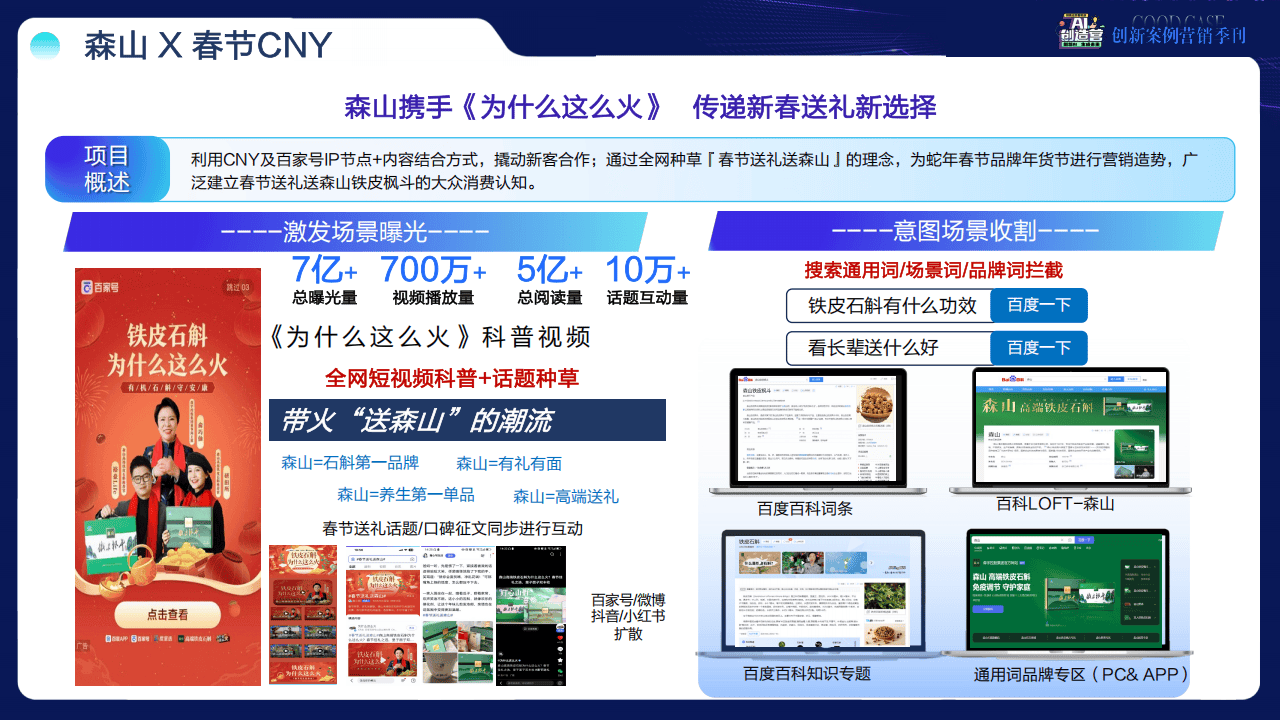Image resolution: width=1280 pixels, height=720 pixels.
Task: Click the AI创造营 logo at top right
Action: coord(1082,31)
